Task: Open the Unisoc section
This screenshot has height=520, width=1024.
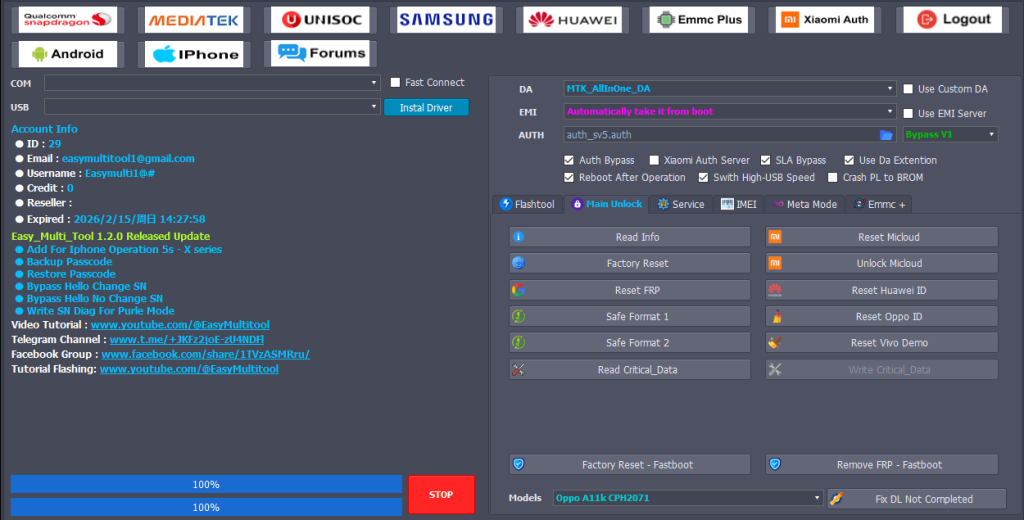Action: [320, 20]
